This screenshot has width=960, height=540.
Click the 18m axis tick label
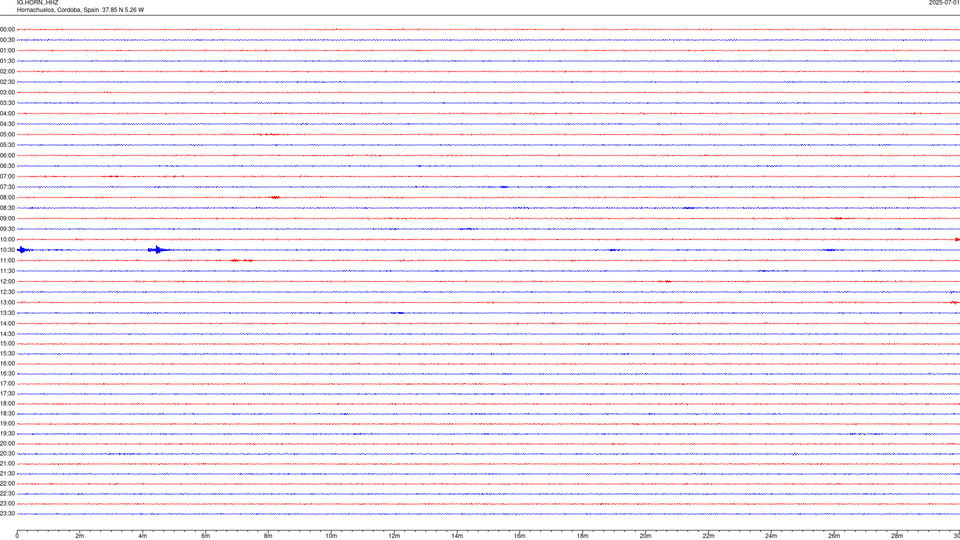[x=583, y=536]
